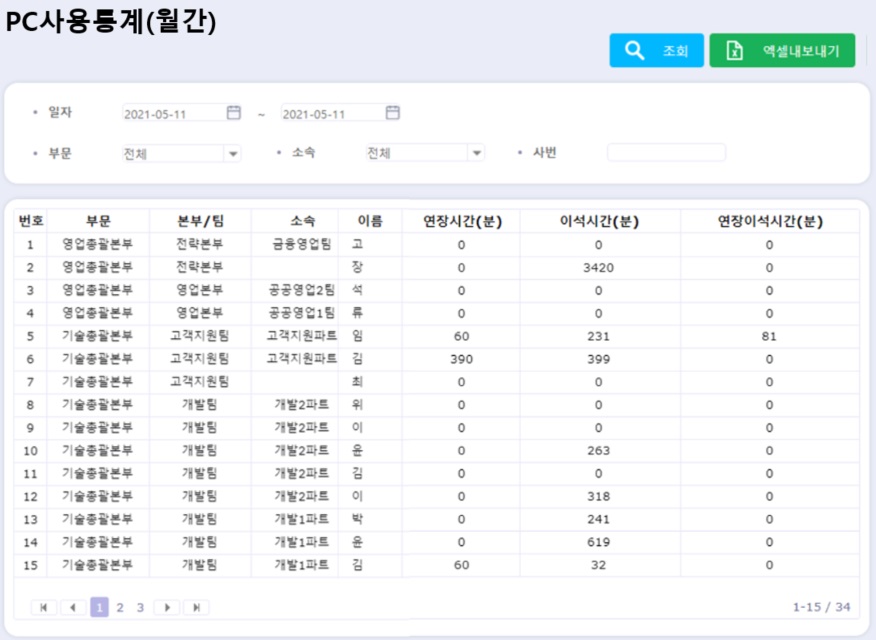This screenshot has height=640, width=876.
Task: Click the name 고 in row 1
Action: pos(357,244)
